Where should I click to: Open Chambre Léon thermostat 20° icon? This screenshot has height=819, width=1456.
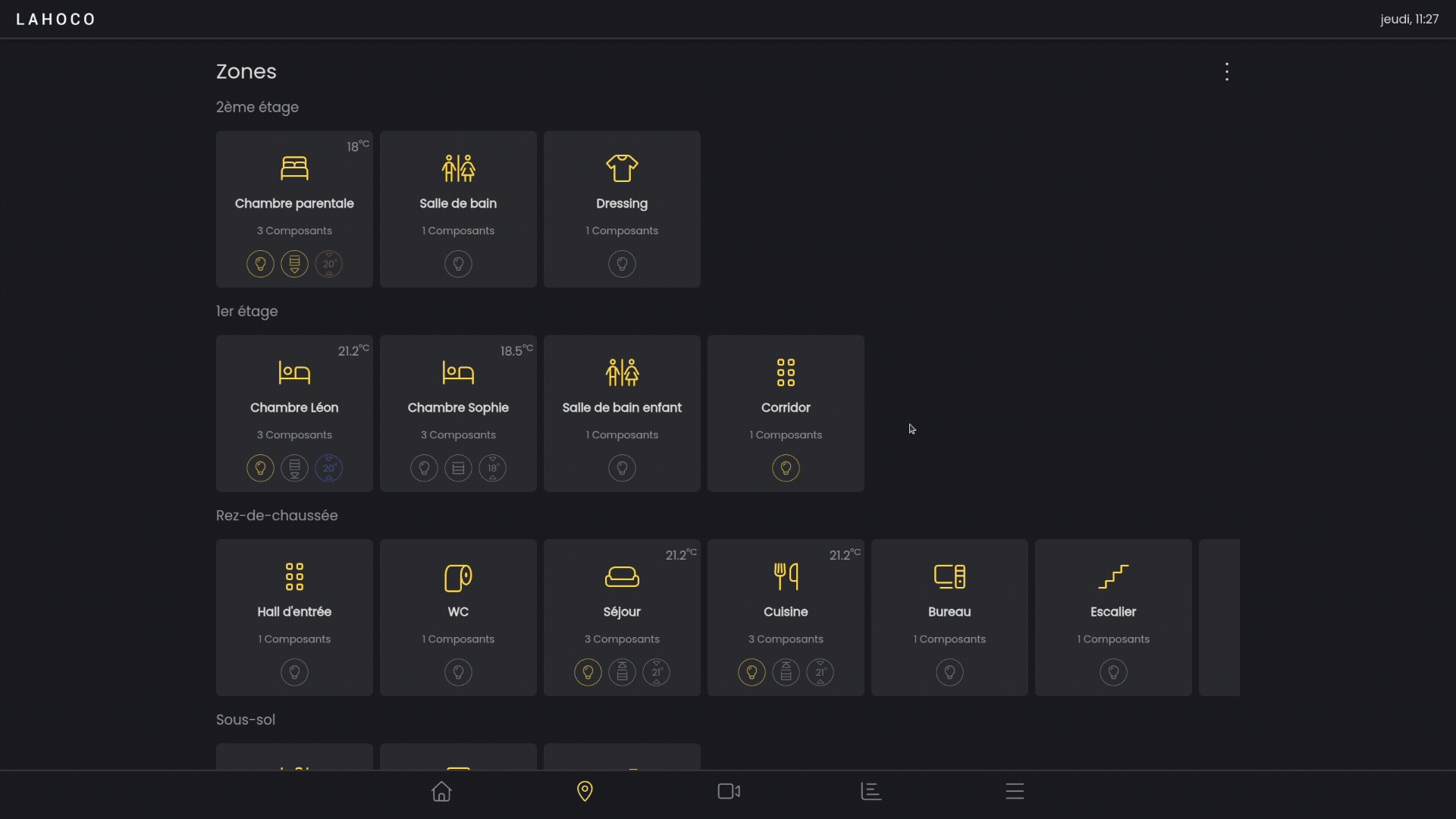329,468
